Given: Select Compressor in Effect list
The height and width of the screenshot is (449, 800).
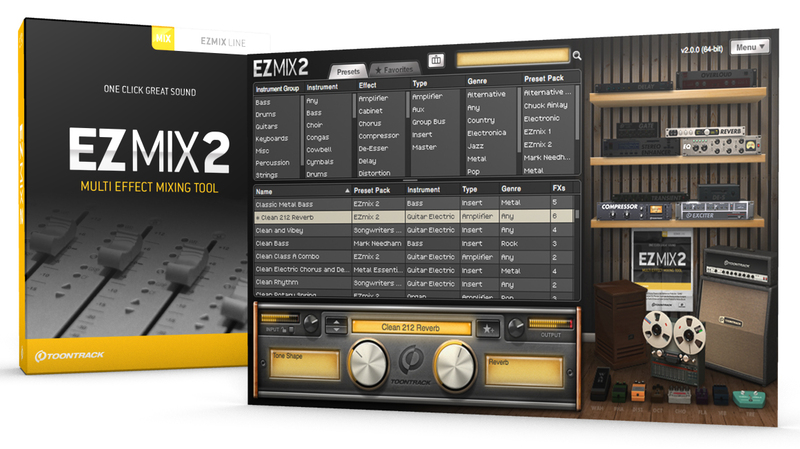Looking at the screenshot, I should [x=379, y=136].
